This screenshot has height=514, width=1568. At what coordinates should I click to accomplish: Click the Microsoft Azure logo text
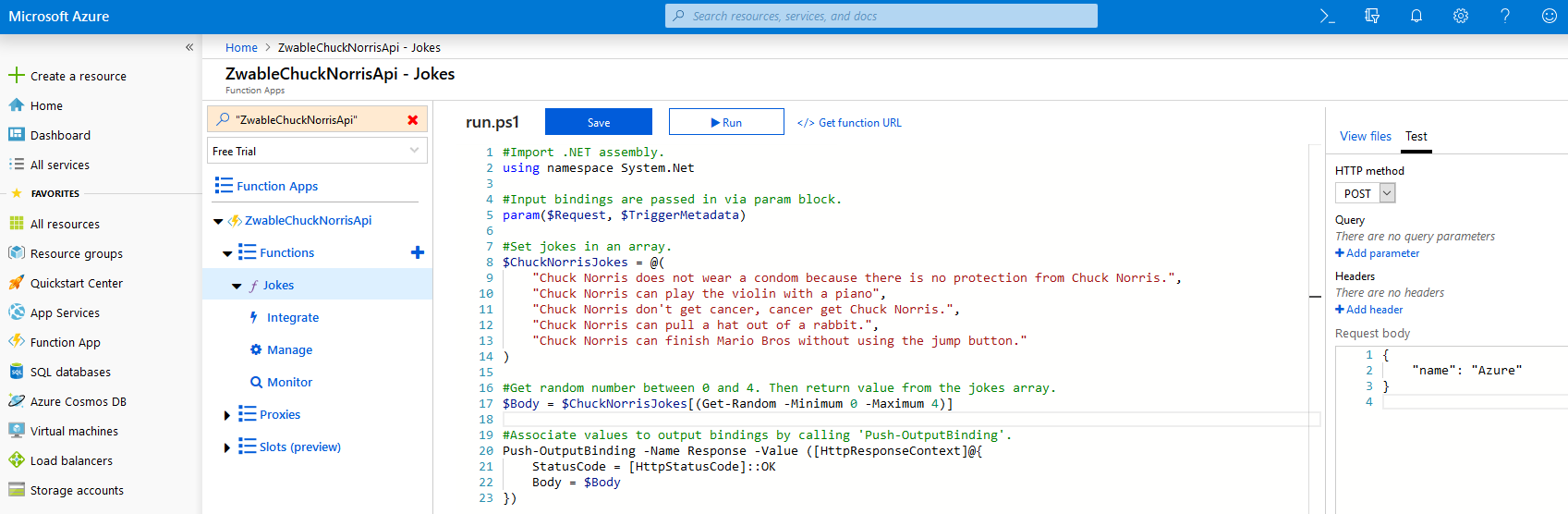(x=59, y=16)
